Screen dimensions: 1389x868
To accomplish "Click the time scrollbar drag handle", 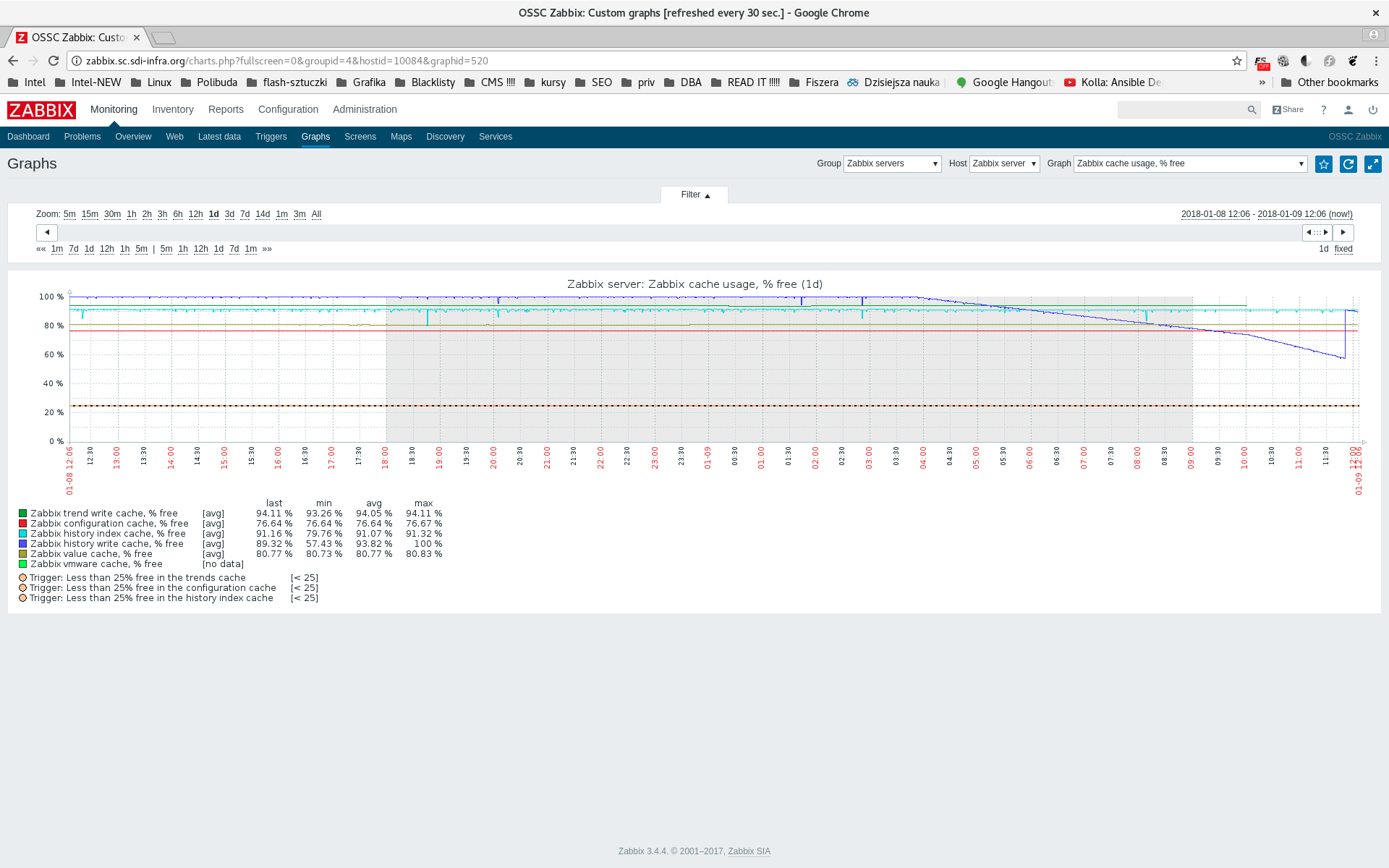I will (1317, 232).
